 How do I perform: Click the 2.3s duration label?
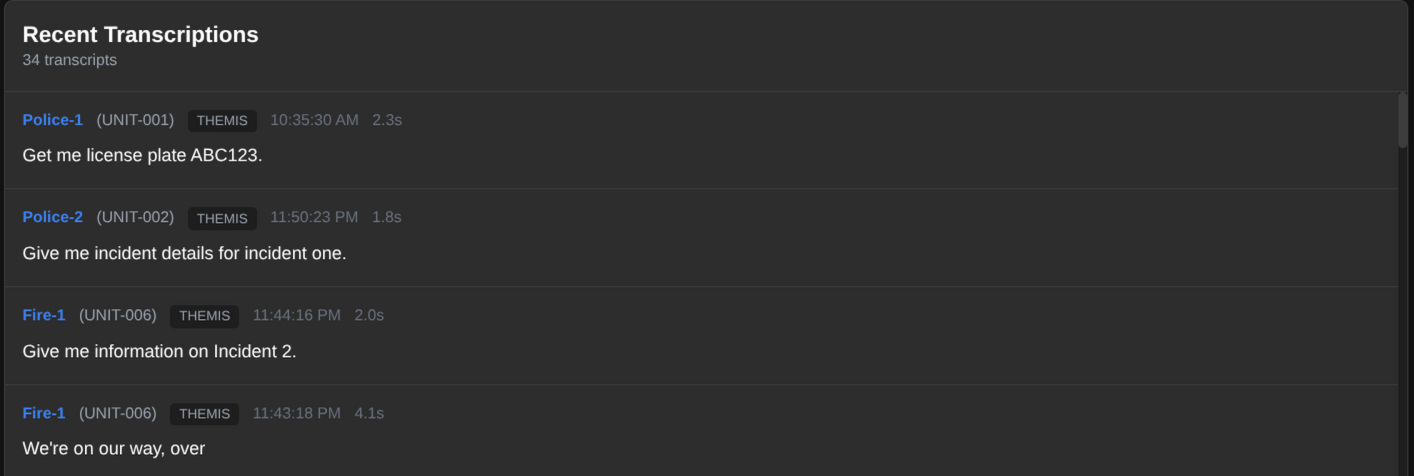coord(387,120)
